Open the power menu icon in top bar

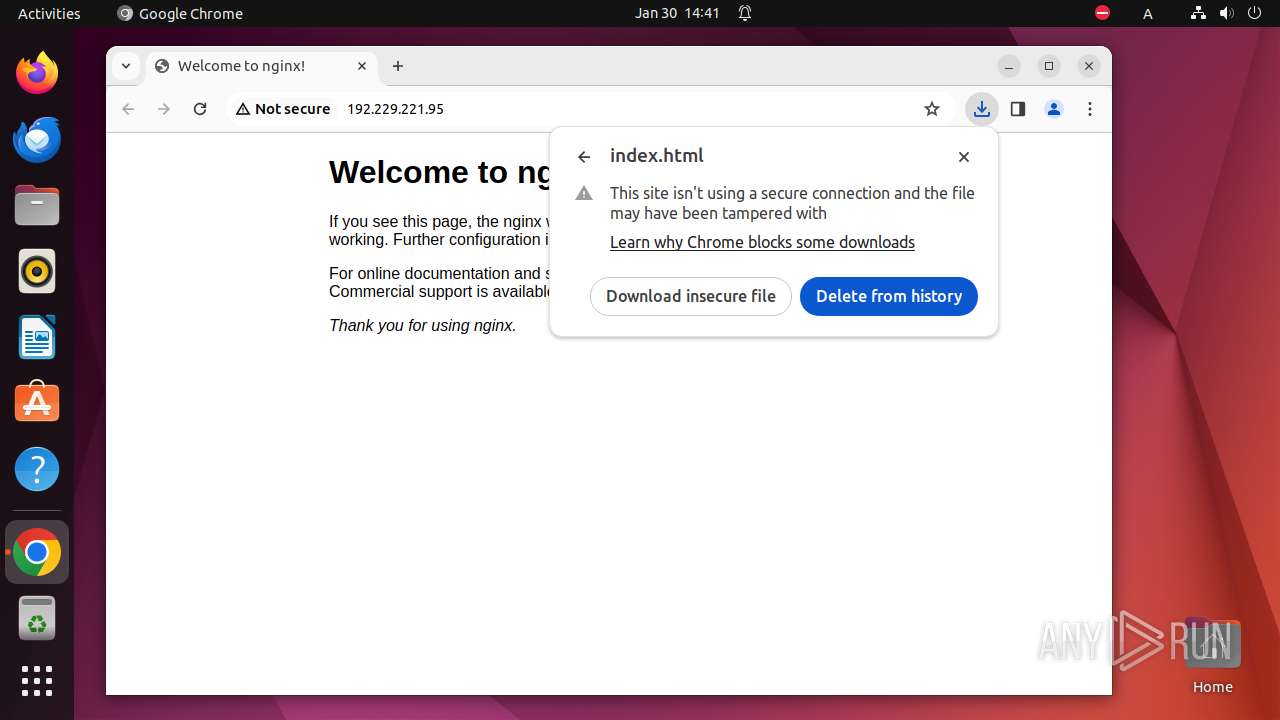[x=1255, y=13]
